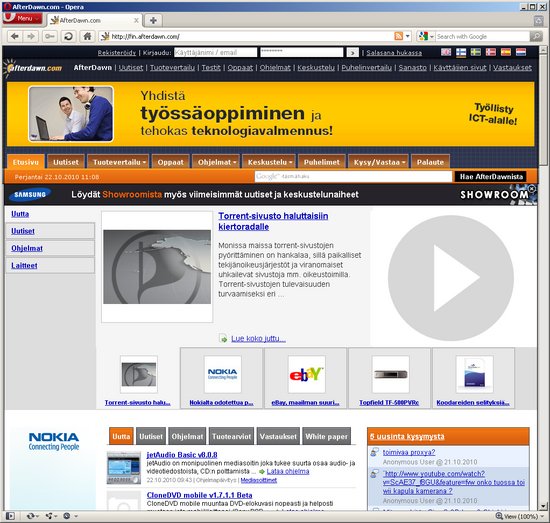Click the Samsung logo in banner
This screenshot has height=523, width=550.
point(30,195)
